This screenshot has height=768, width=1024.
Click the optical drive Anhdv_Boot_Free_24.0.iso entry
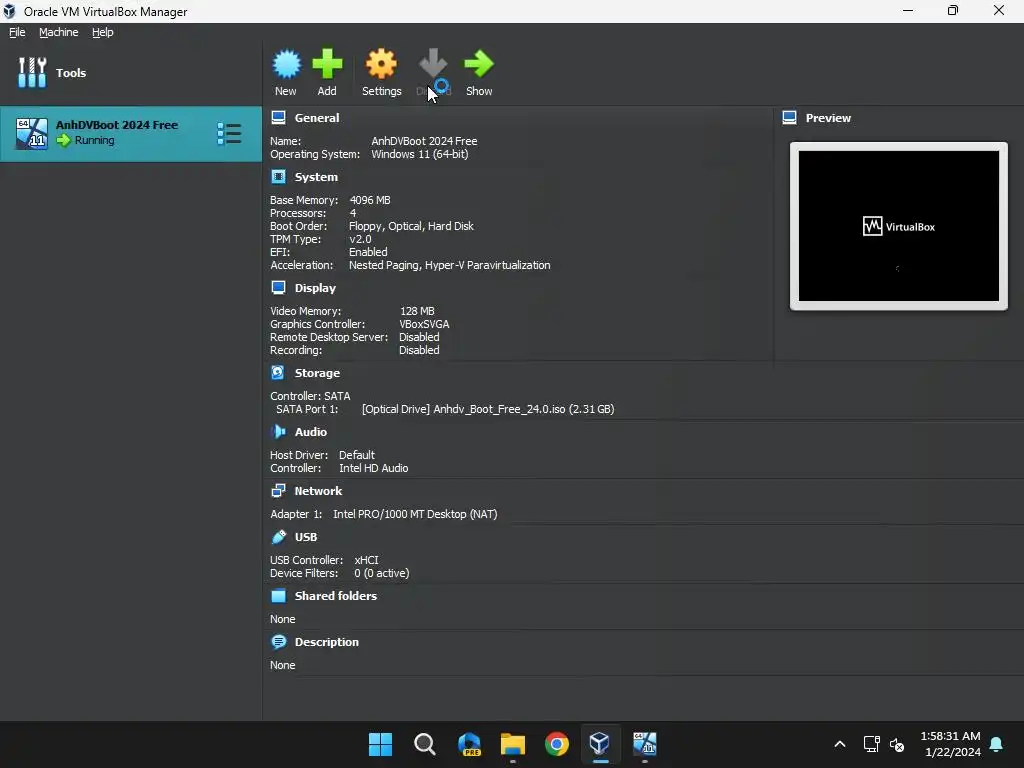coord(488,409)
